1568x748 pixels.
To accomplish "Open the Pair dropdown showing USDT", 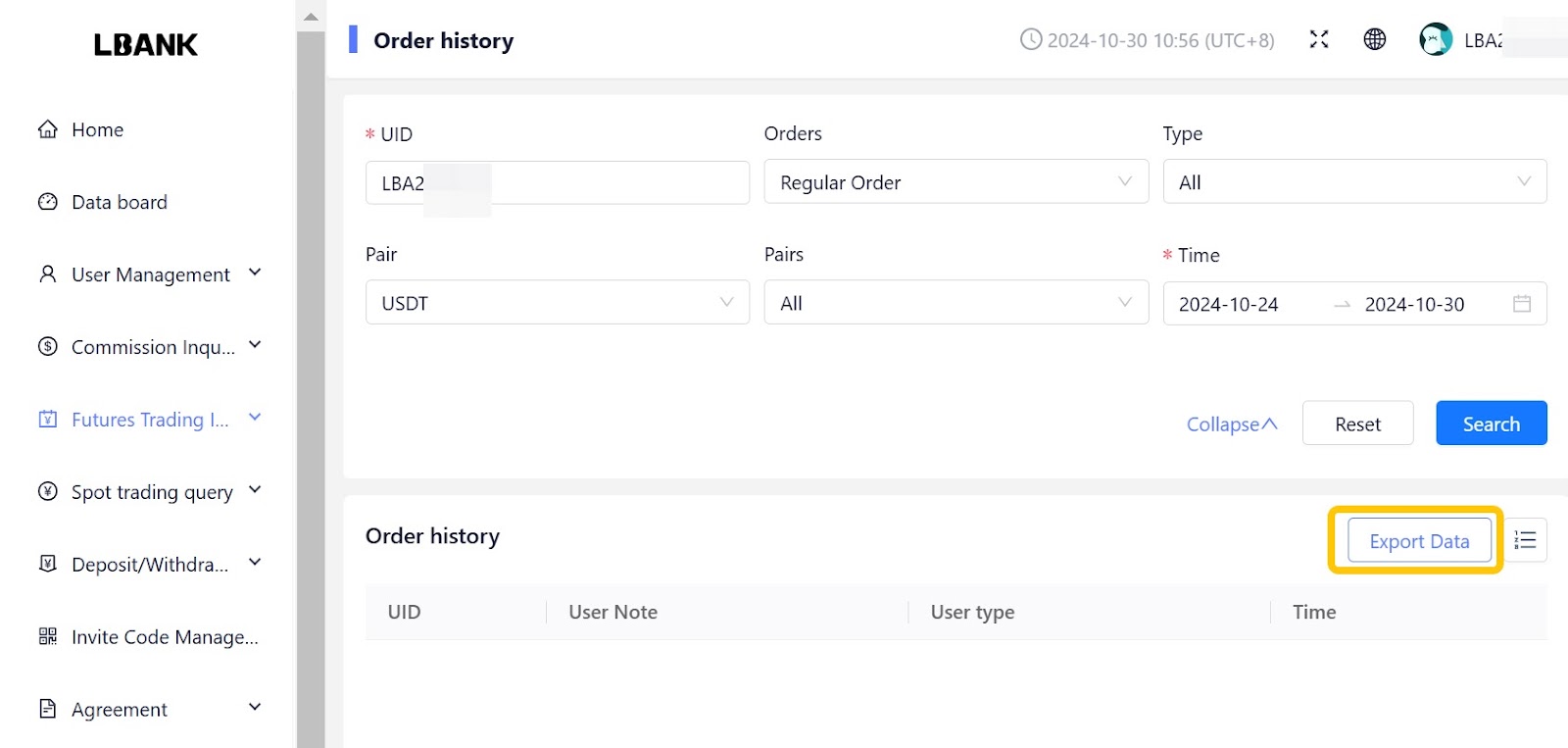I will (557, 303).
